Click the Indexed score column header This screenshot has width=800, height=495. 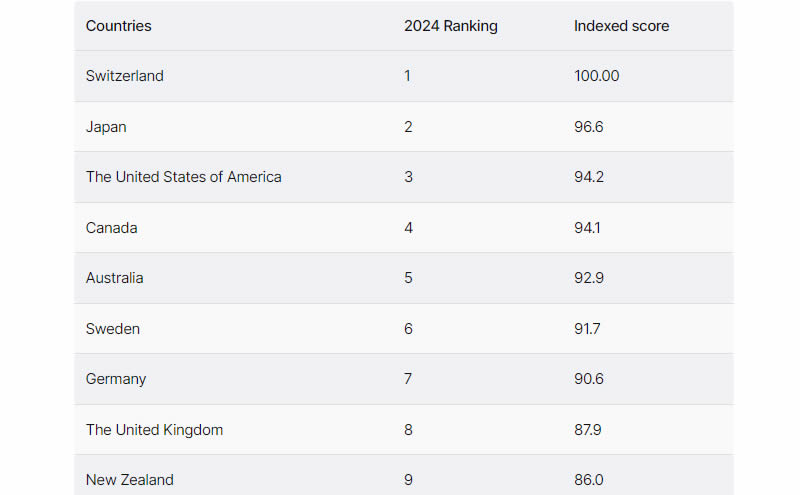[x=621, y=26]
